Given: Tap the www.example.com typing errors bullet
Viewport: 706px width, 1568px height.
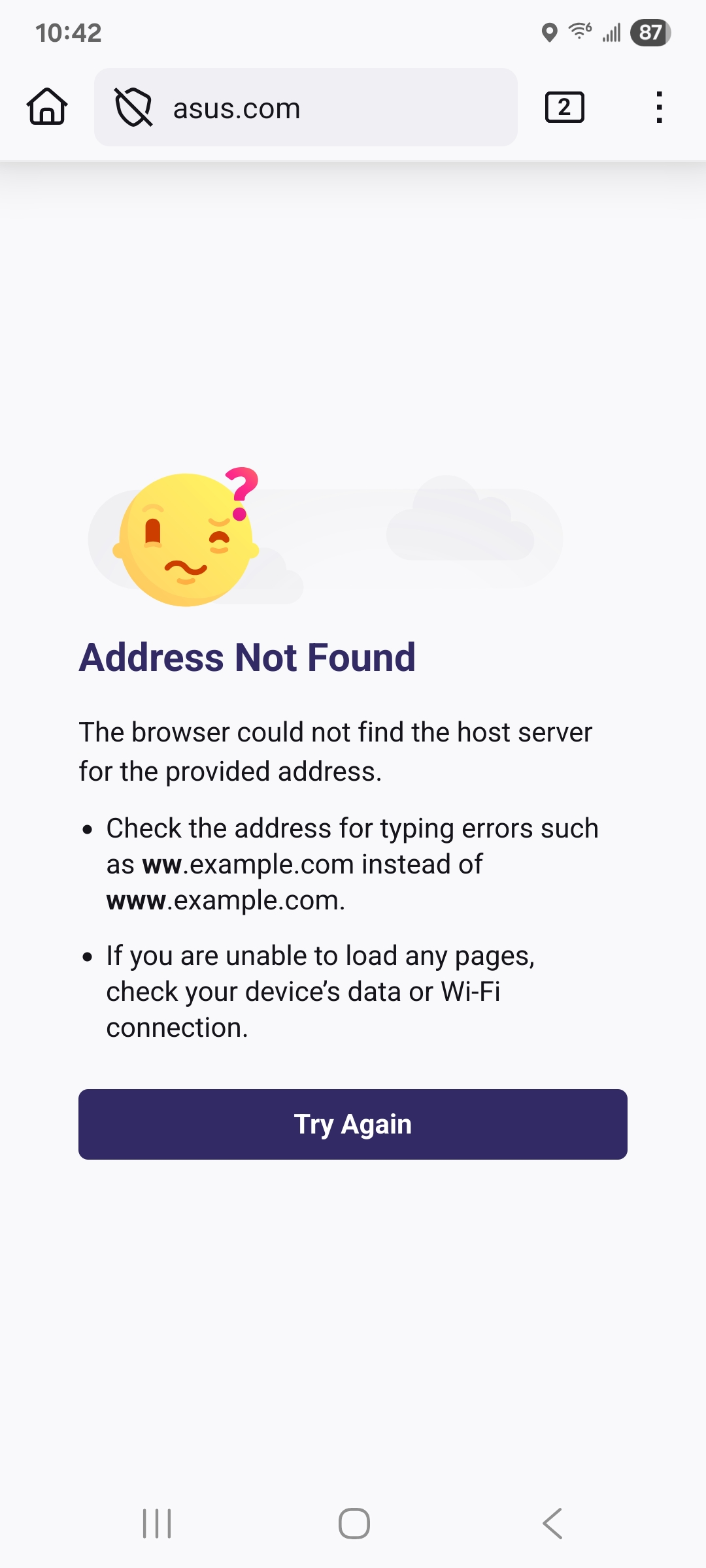Looking at the screenshot, I should pos(352,864).
